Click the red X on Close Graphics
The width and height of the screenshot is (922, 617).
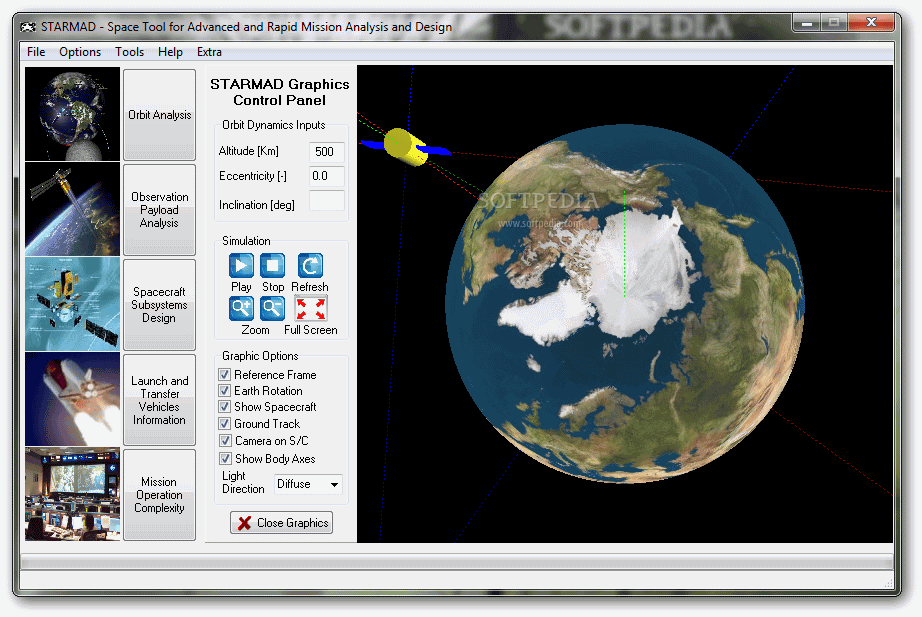pyautogui.click(x=245, y=523)
